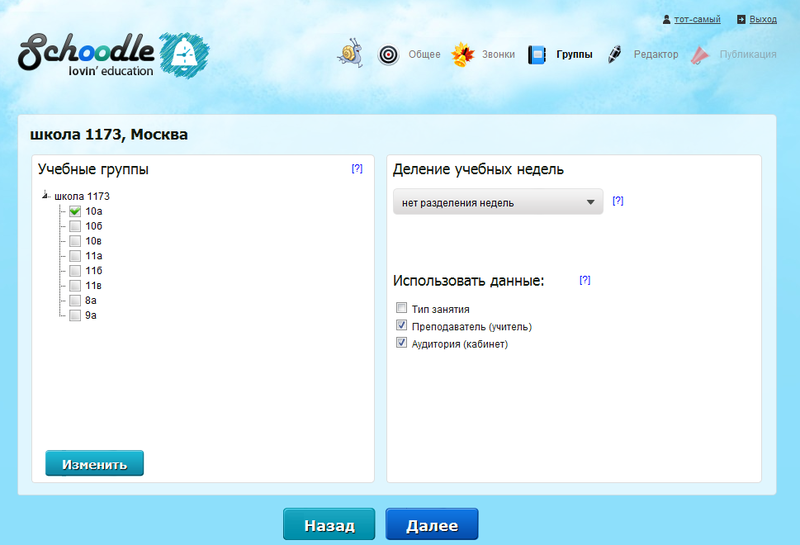The image size is (800, 545).
Task: Select the школа 1173 tree root label
Action: click(x=82, y=196)
